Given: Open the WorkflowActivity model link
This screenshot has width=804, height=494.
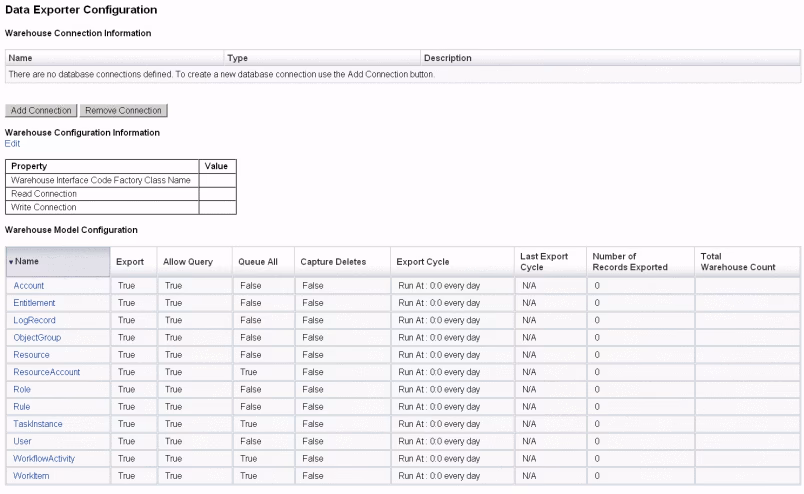Looking at the screenshot, I should click(44, 459).
